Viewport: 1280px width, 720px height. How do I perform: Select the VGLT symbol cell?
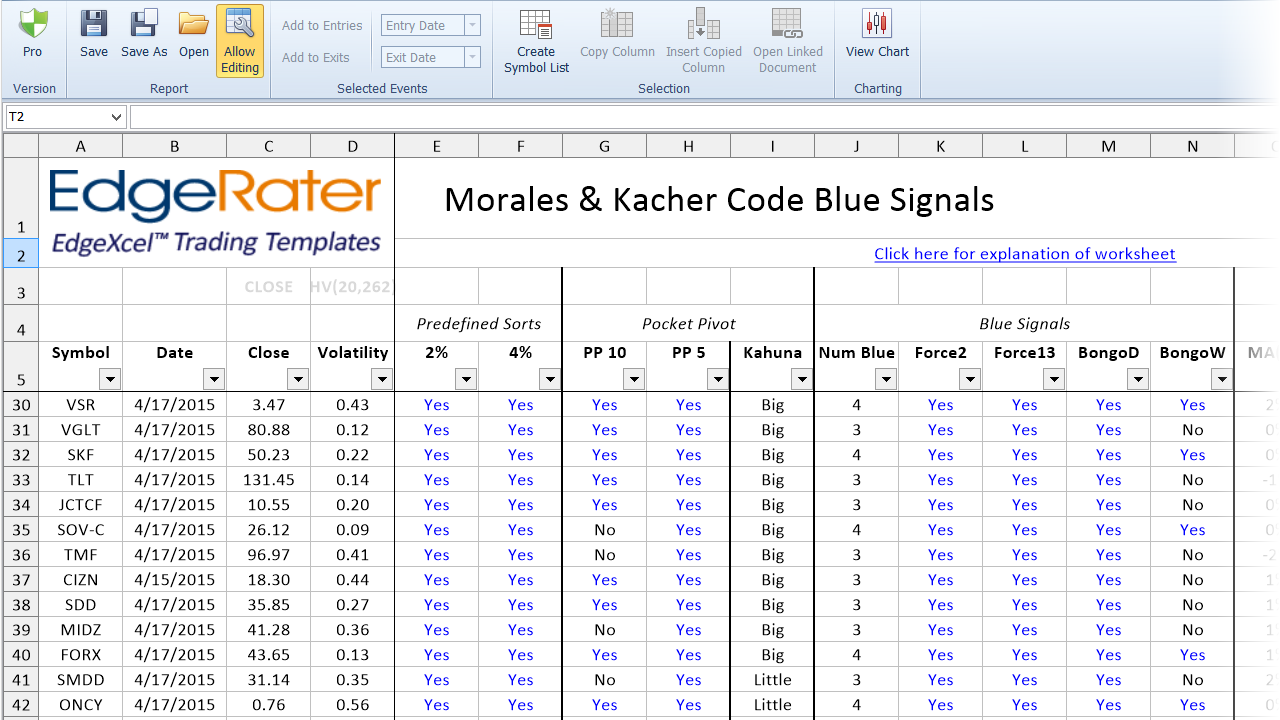[81, 430]
